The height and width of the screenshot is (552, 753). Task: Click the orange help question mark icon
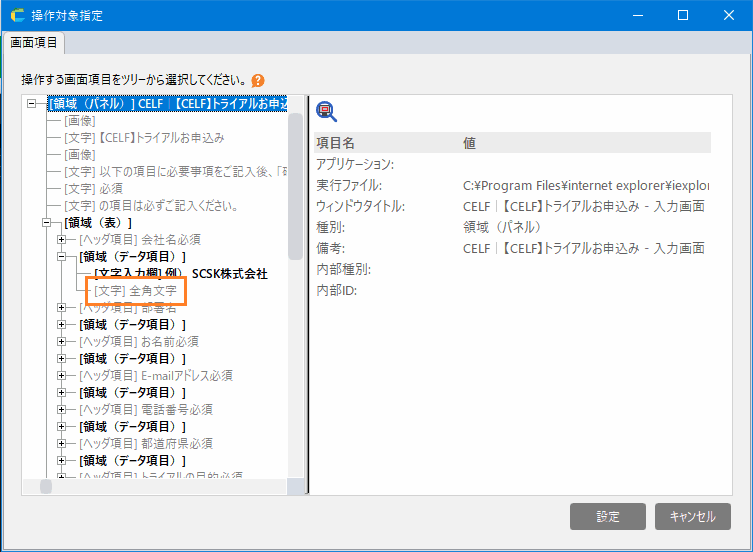(x=258, y=80)
